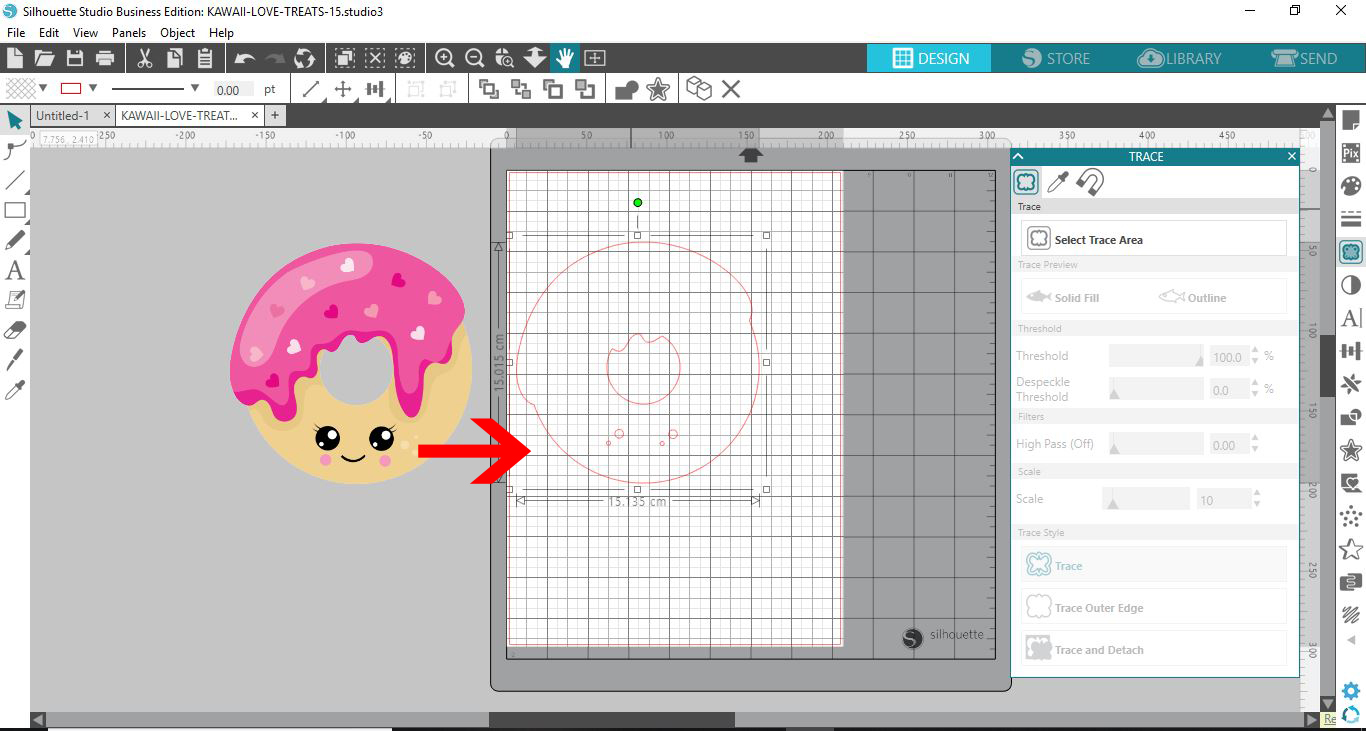Click the Print icon

[104, 58]
